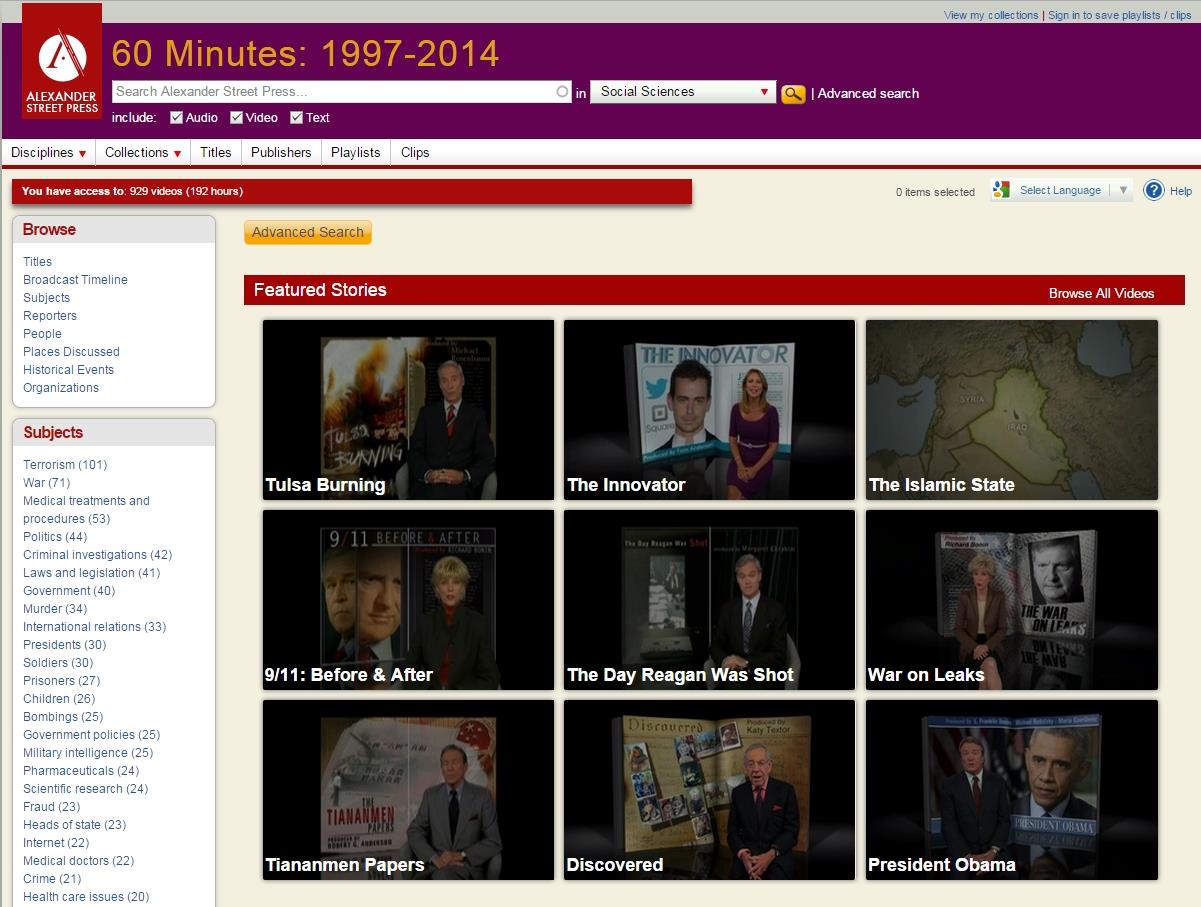This screenshot has width=1201, height=907.
Task: Open the Select Language dropdown
Action: [1060, 190]
